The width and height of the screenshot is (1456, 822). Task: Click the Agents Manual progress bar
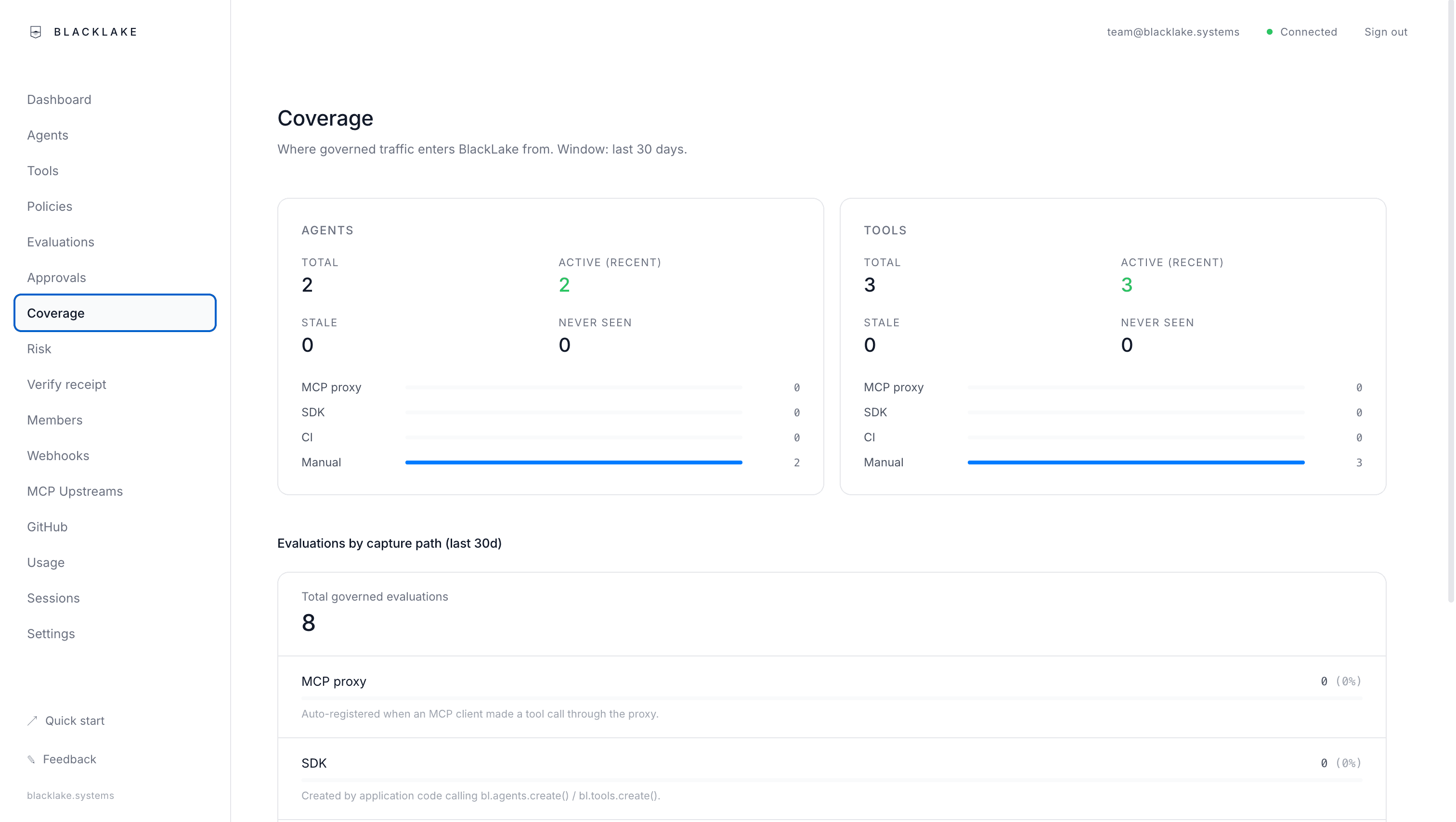(574, 462)
